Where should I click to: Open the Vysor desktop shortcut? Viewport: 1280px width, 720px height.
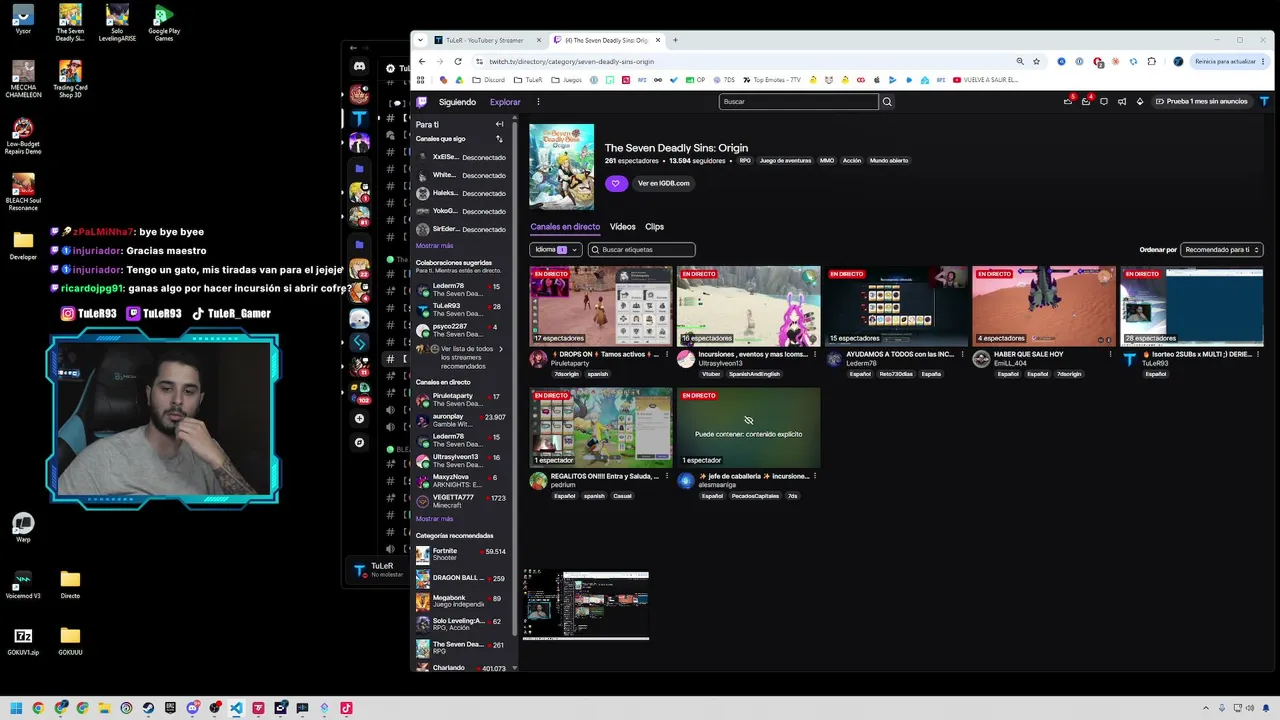point(22,21)
